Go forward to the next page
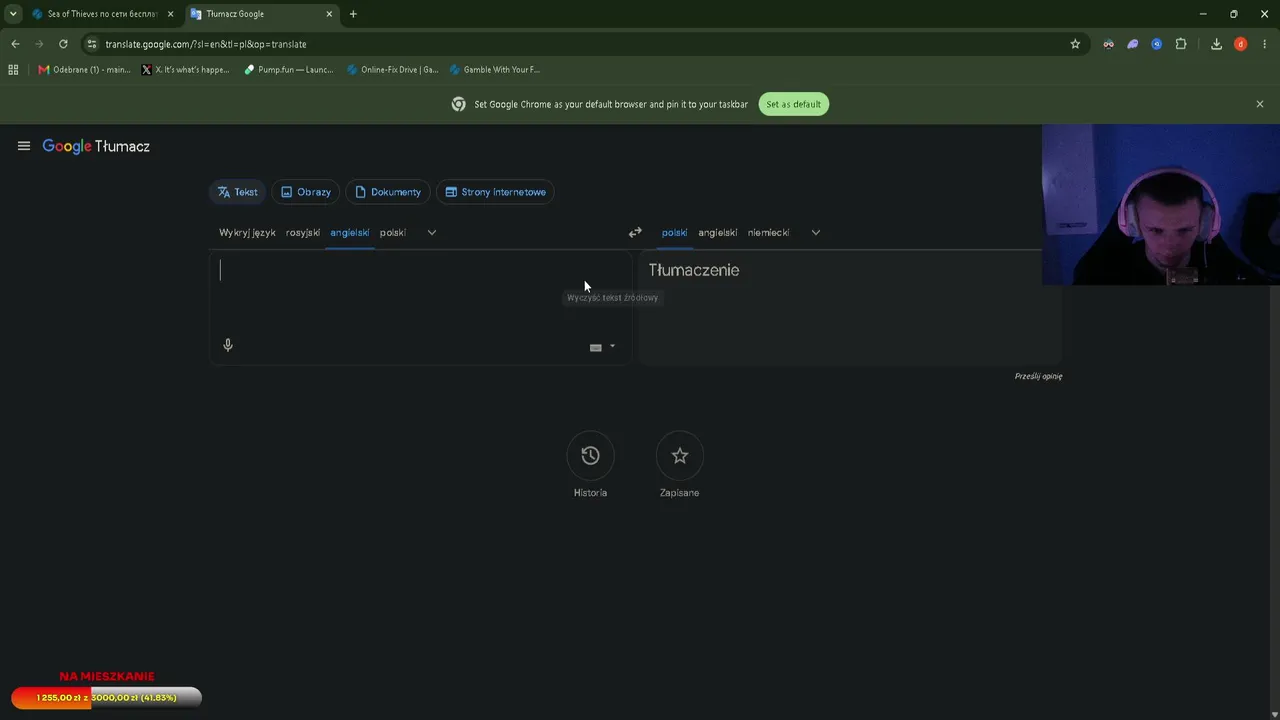Viewport: 1280px width, 720px height. pos(39,44)
